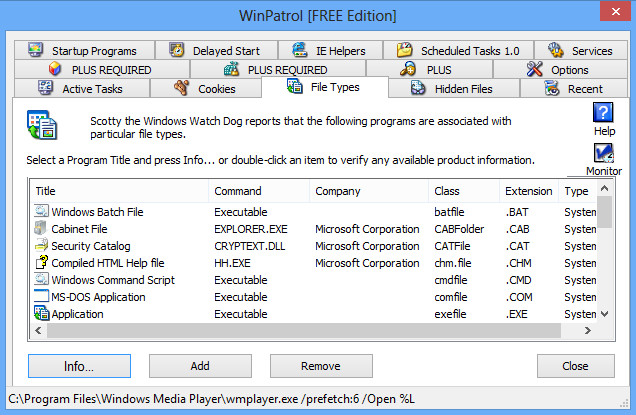The height and width of the screenshot is (415, 636).
Task: Click the HH.EXE command cell
Action: click(x=232, y=263)
